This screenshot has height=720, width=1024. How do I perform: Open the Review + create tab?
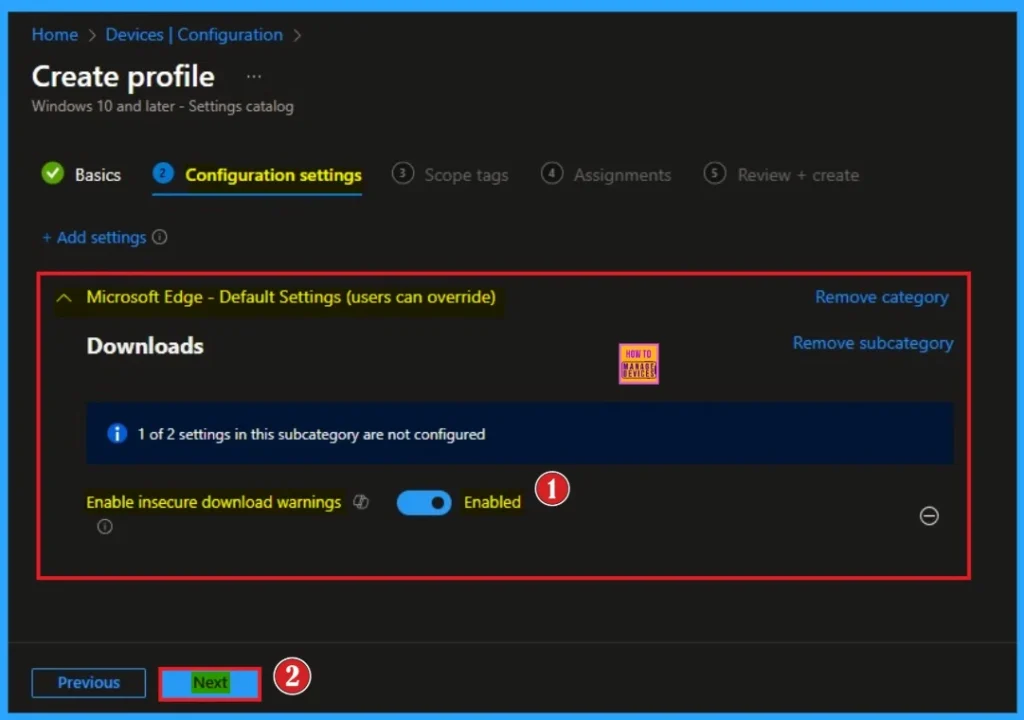[x=781, y=175]
